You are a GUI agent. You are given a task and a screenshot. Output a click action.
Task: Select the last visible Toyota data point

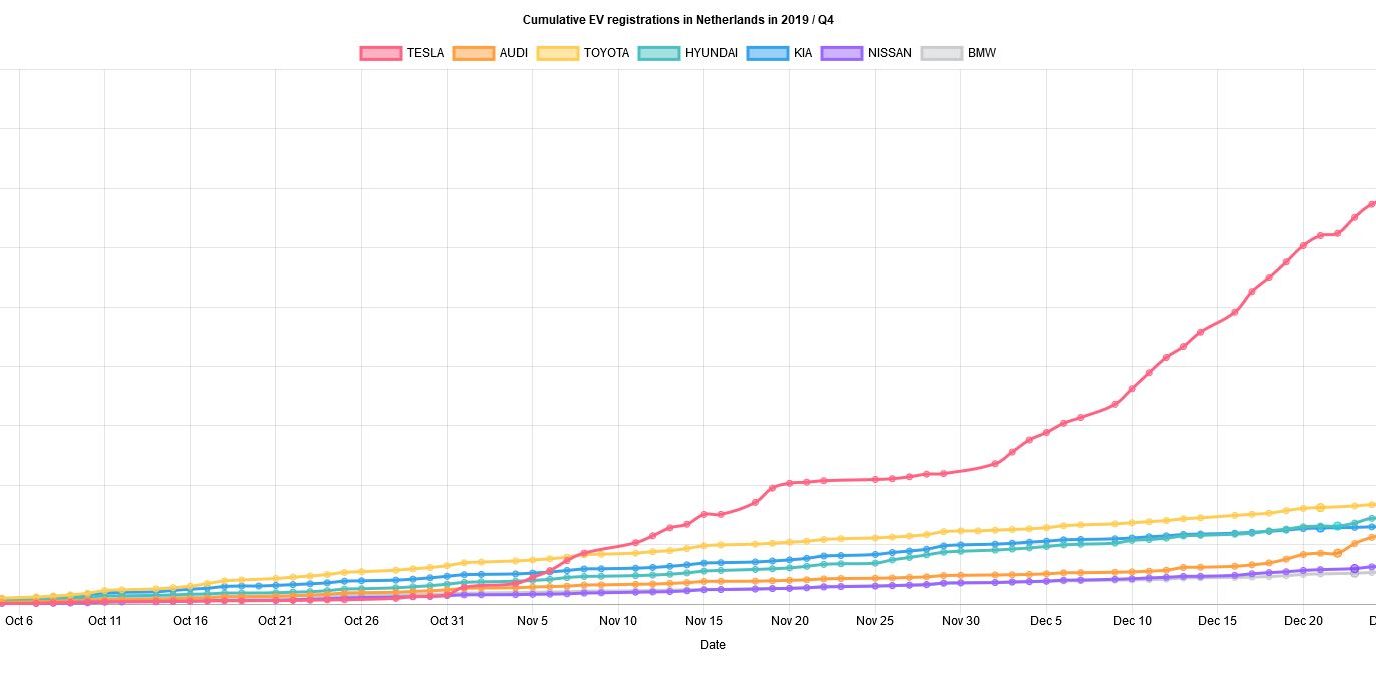pyautogui.click(x=1372, y=505)
